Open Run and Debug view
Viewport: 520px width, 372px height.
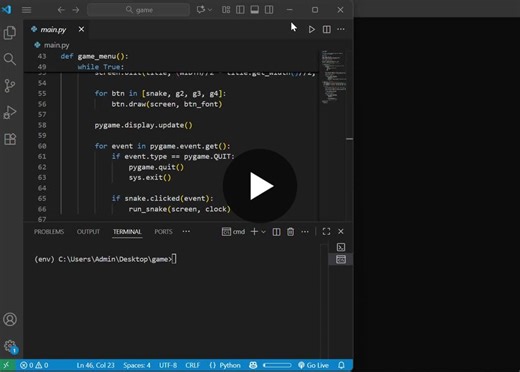click(x=10, y=112)
